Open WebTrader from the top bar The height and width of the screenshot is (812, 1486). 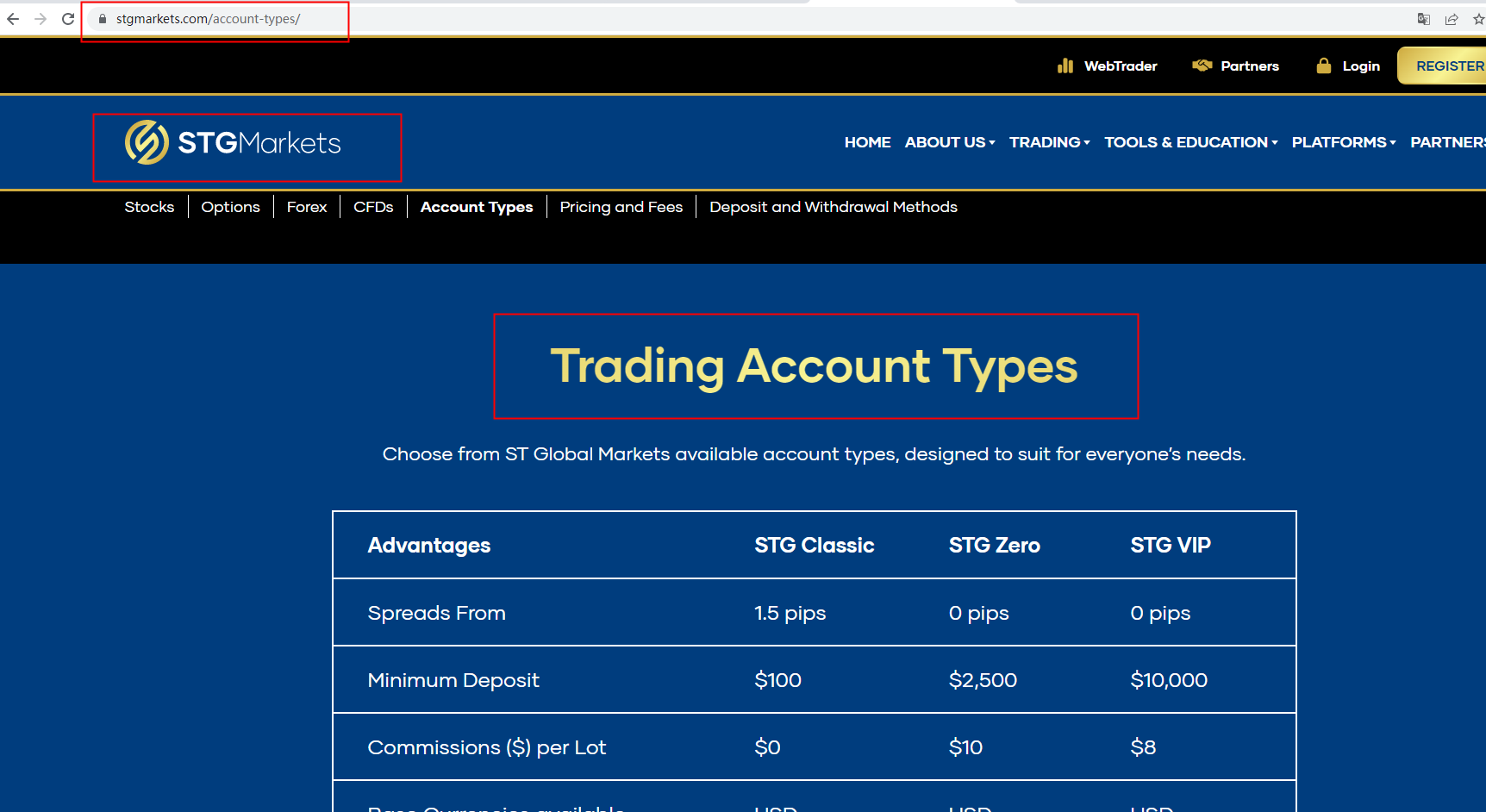pos(1108,66)
